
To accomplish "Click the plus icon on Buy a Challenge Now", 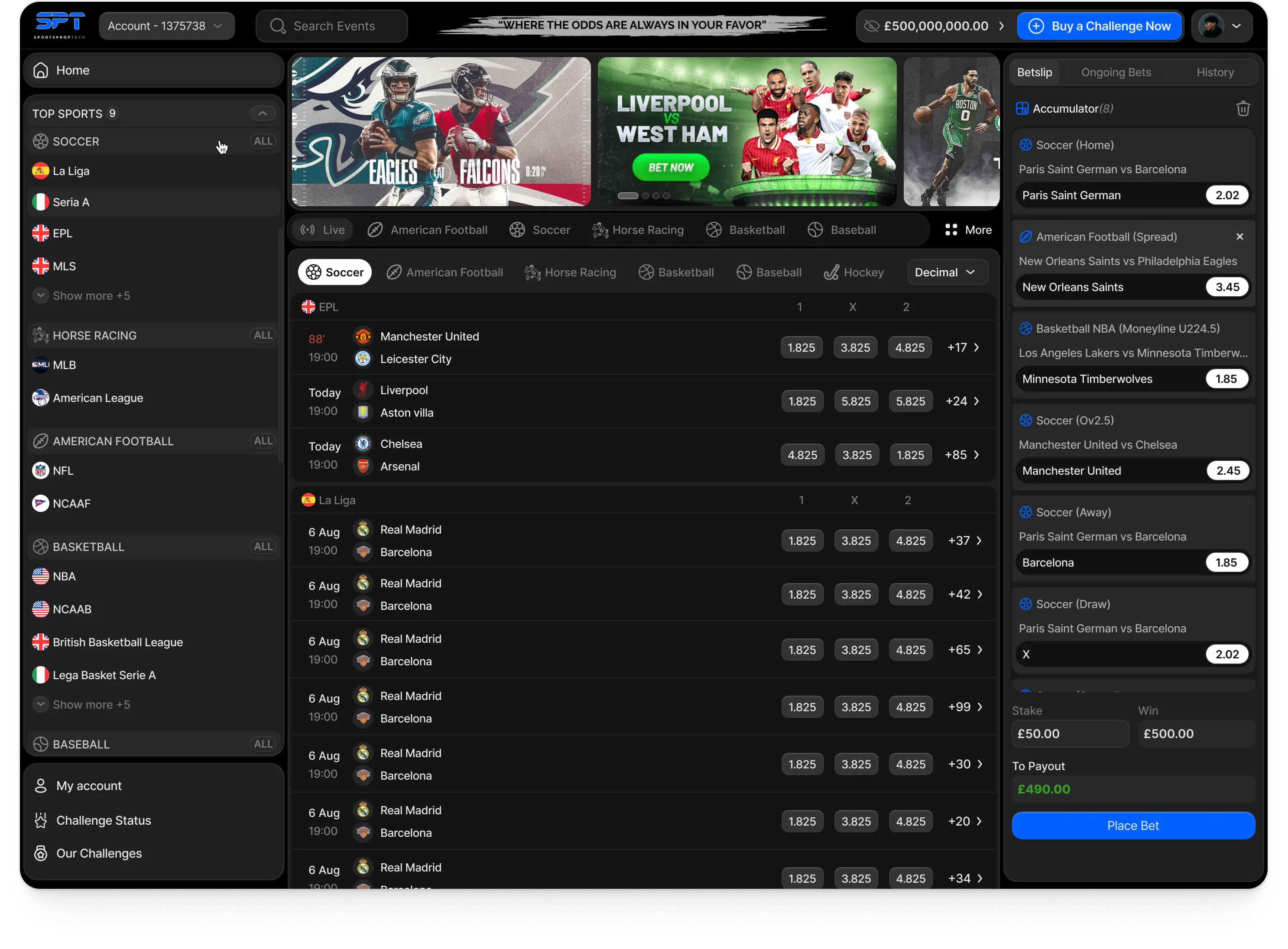I will click(x=1036, y=26).
